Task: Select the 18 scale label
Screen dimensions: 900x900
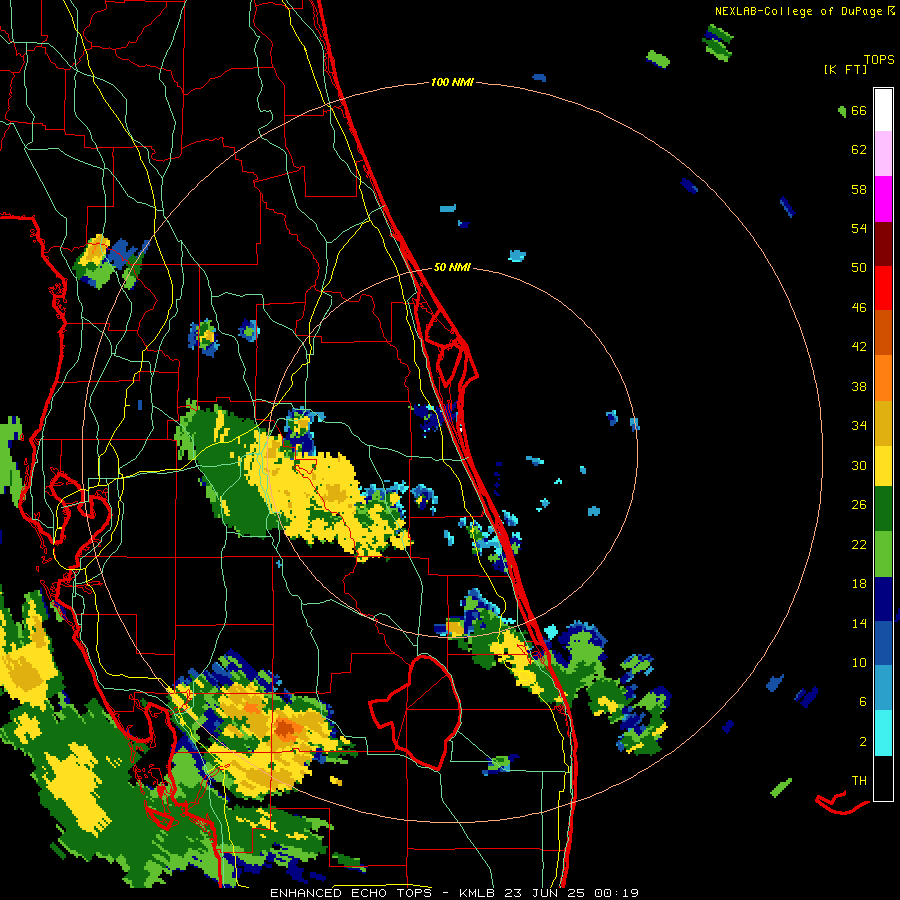Action: click(859, 584)
